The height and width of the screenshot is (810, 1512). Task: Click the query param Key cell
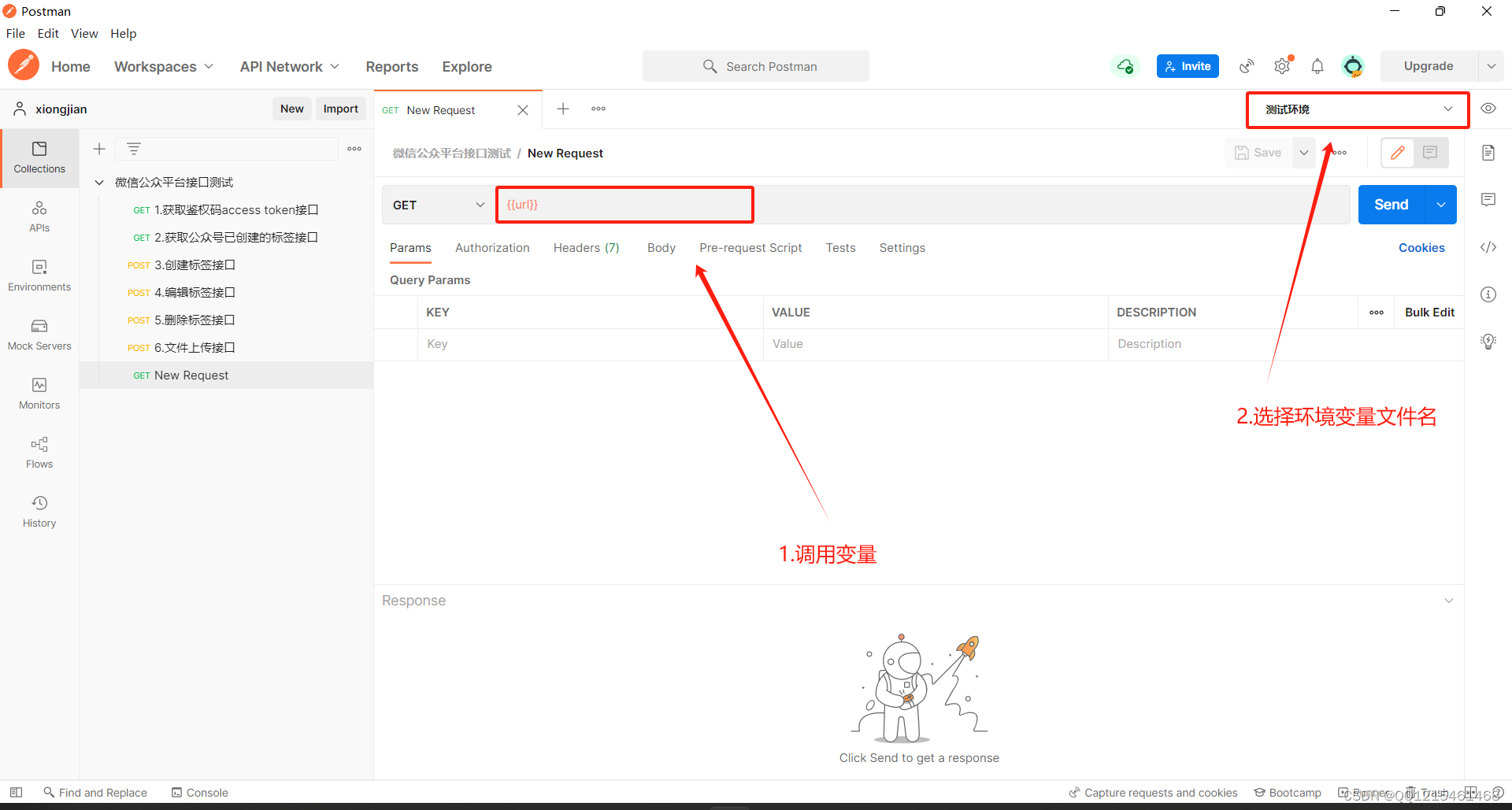point(591,344)
